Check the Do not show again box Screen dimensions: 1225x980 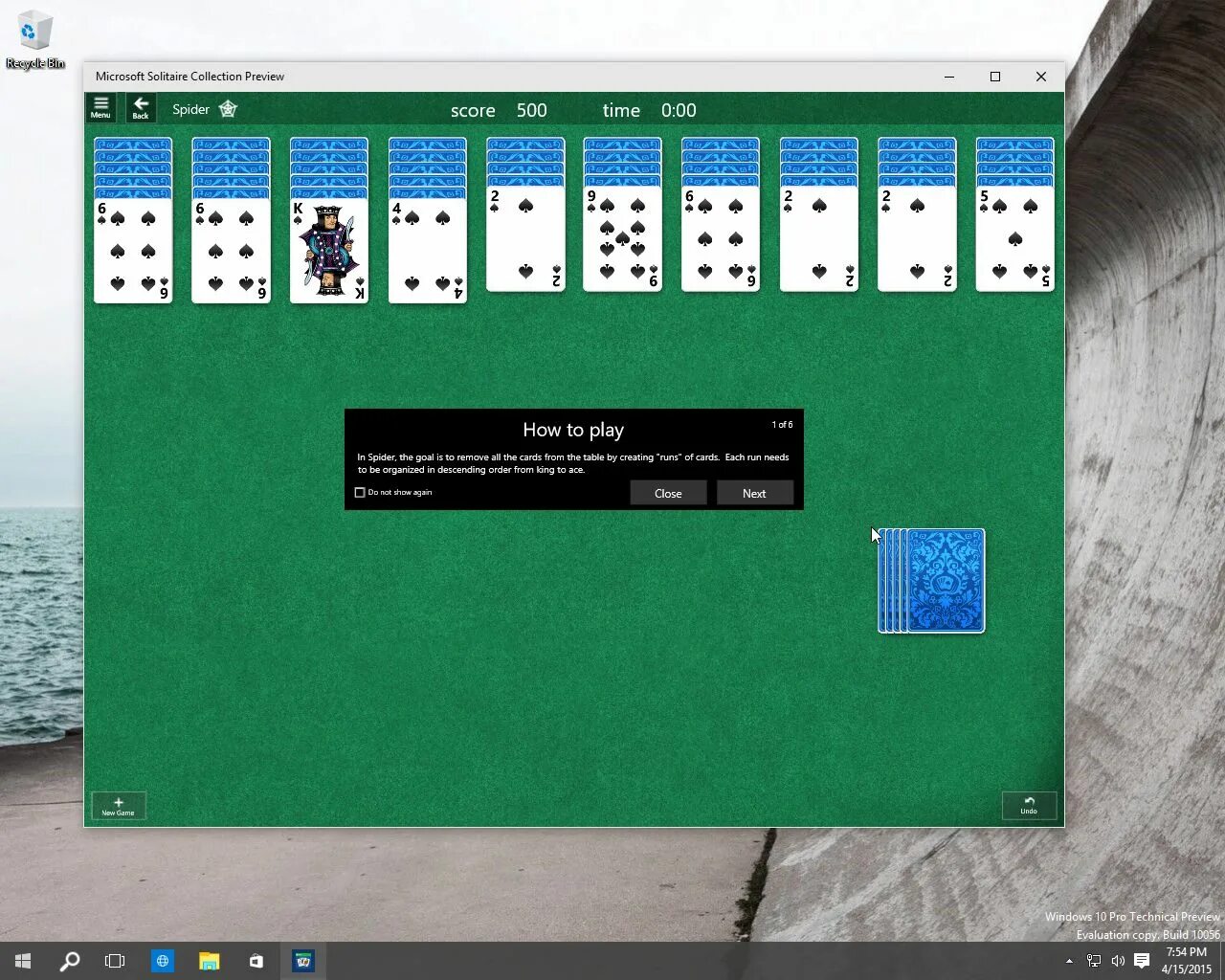360,492
